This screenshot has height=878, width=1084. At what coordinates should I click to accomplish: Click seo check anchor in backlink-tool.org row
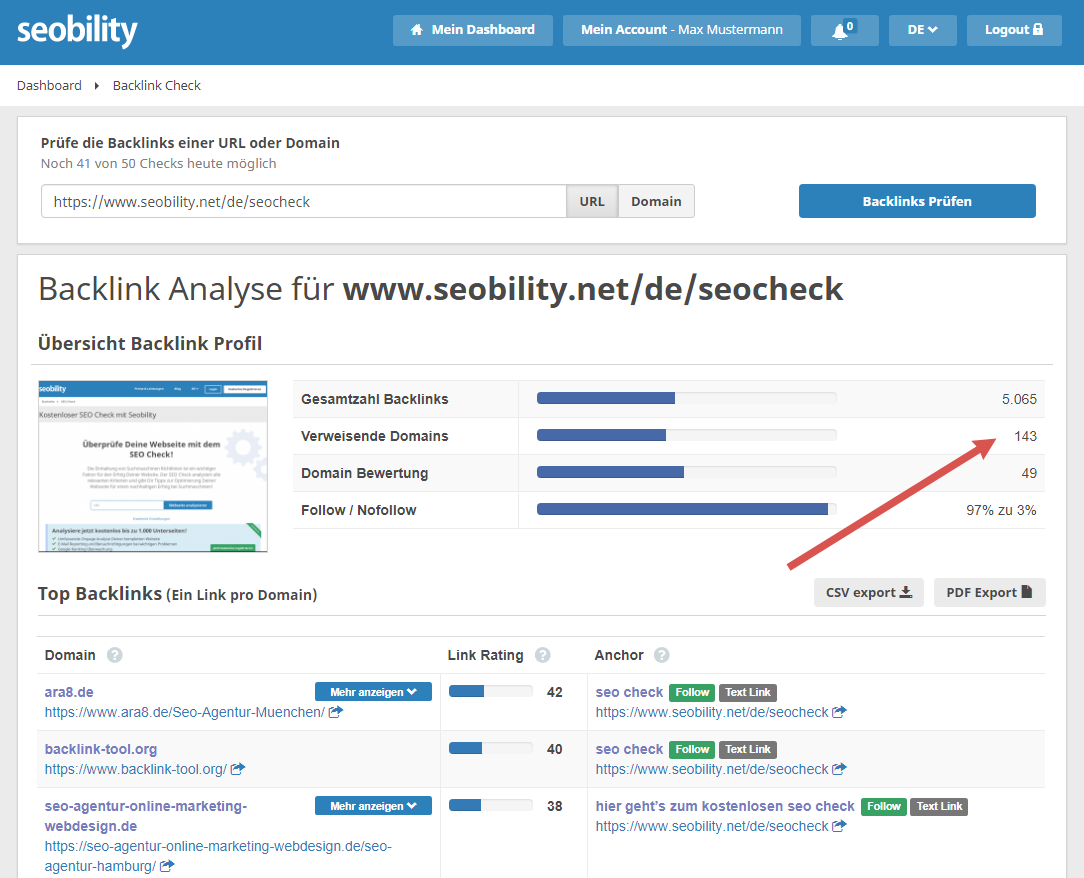point(629,749)
